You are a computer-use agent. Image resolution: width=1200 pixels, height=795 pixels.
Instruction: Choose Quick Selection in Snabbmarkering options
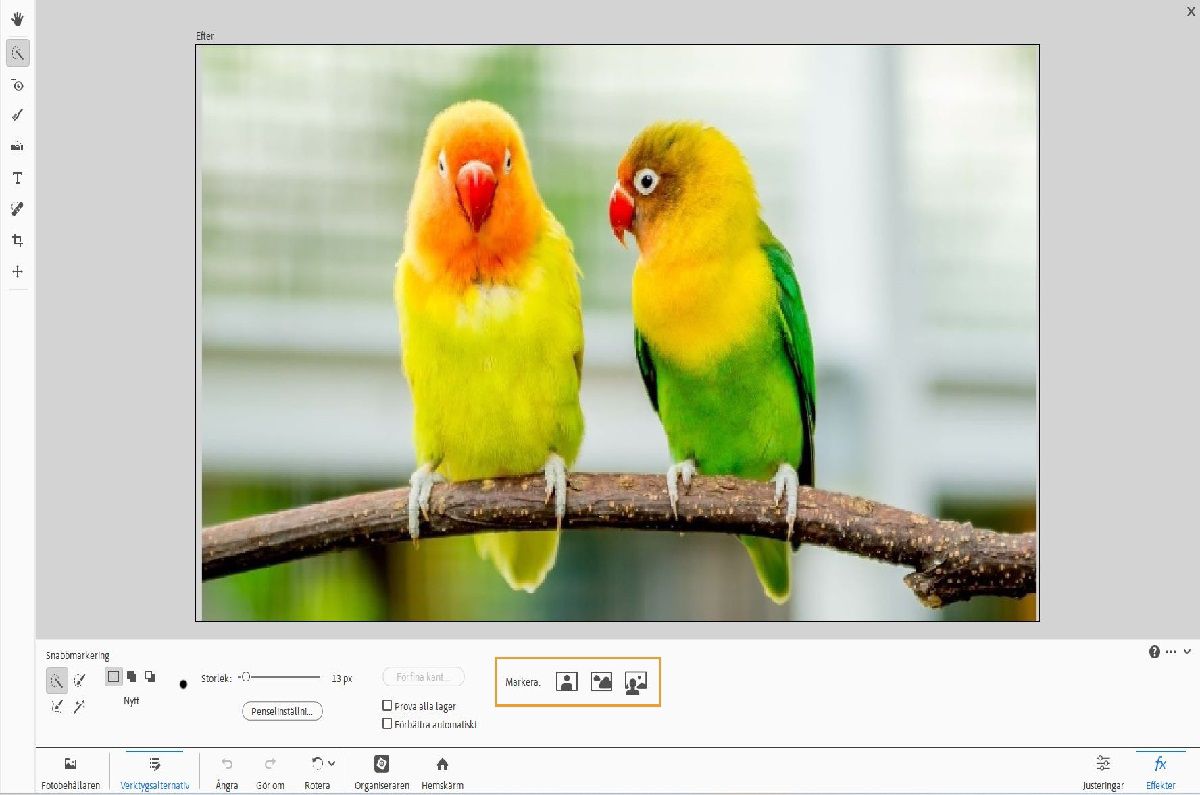click(x=57, y=681)
